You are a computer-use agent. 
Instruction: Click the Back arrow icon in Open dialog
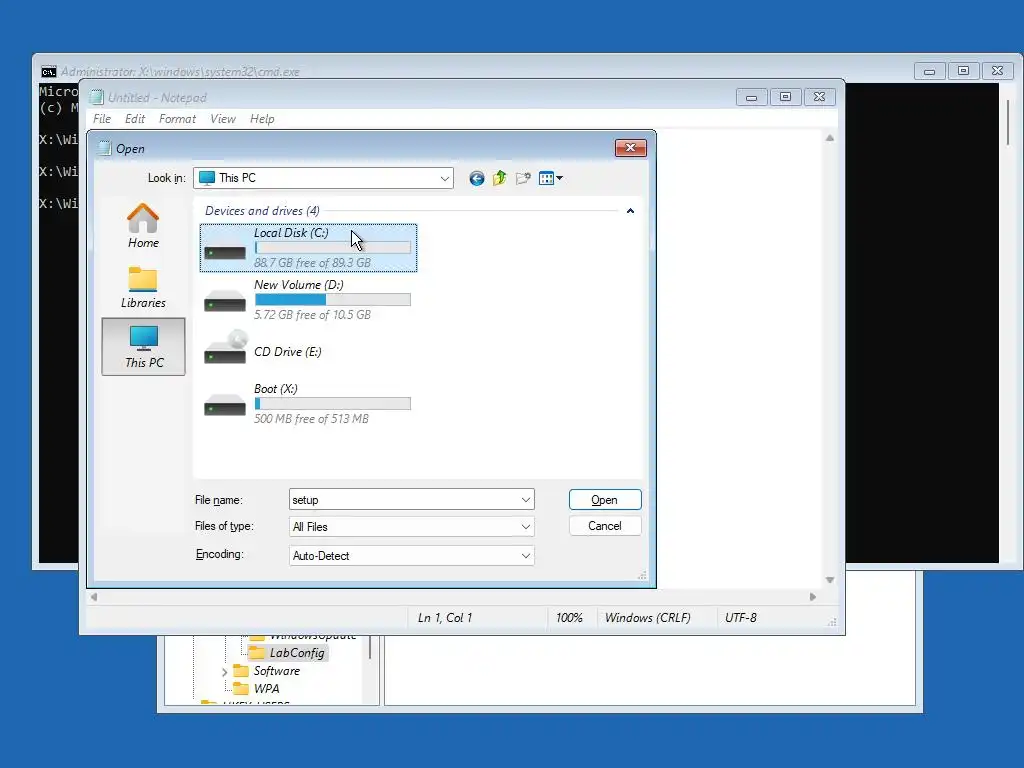point(477,178)
